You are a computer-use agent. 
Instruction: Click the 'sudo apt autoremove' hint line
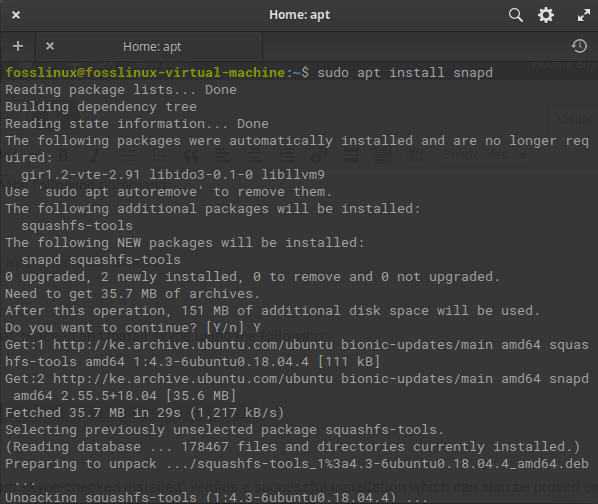(x=169, y=192)
